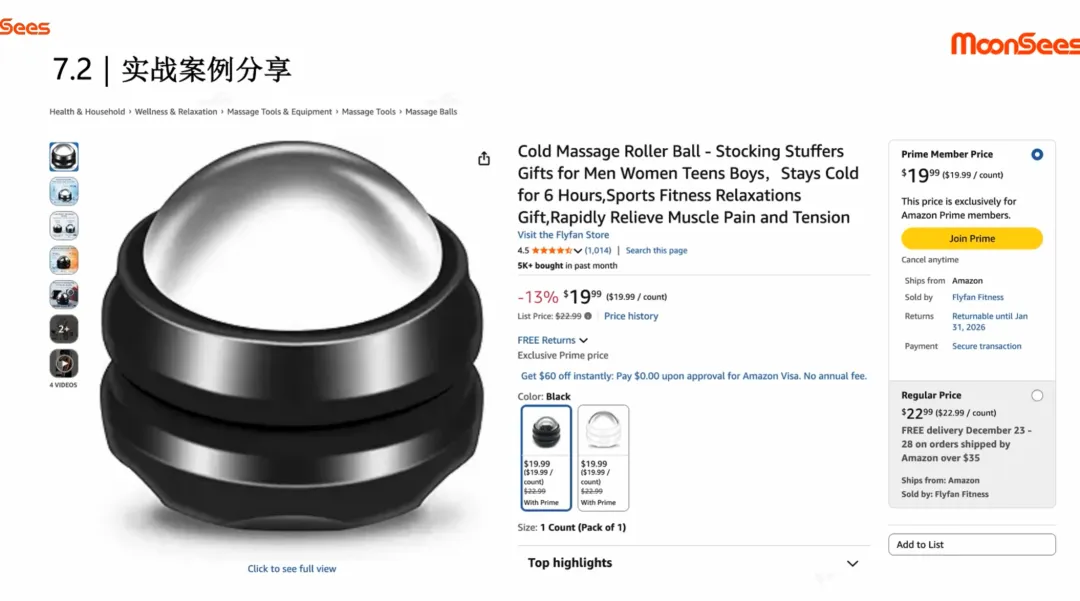Choose the white color variant swatch
The height and width of the screenshot is (601, 1080).
603,458
